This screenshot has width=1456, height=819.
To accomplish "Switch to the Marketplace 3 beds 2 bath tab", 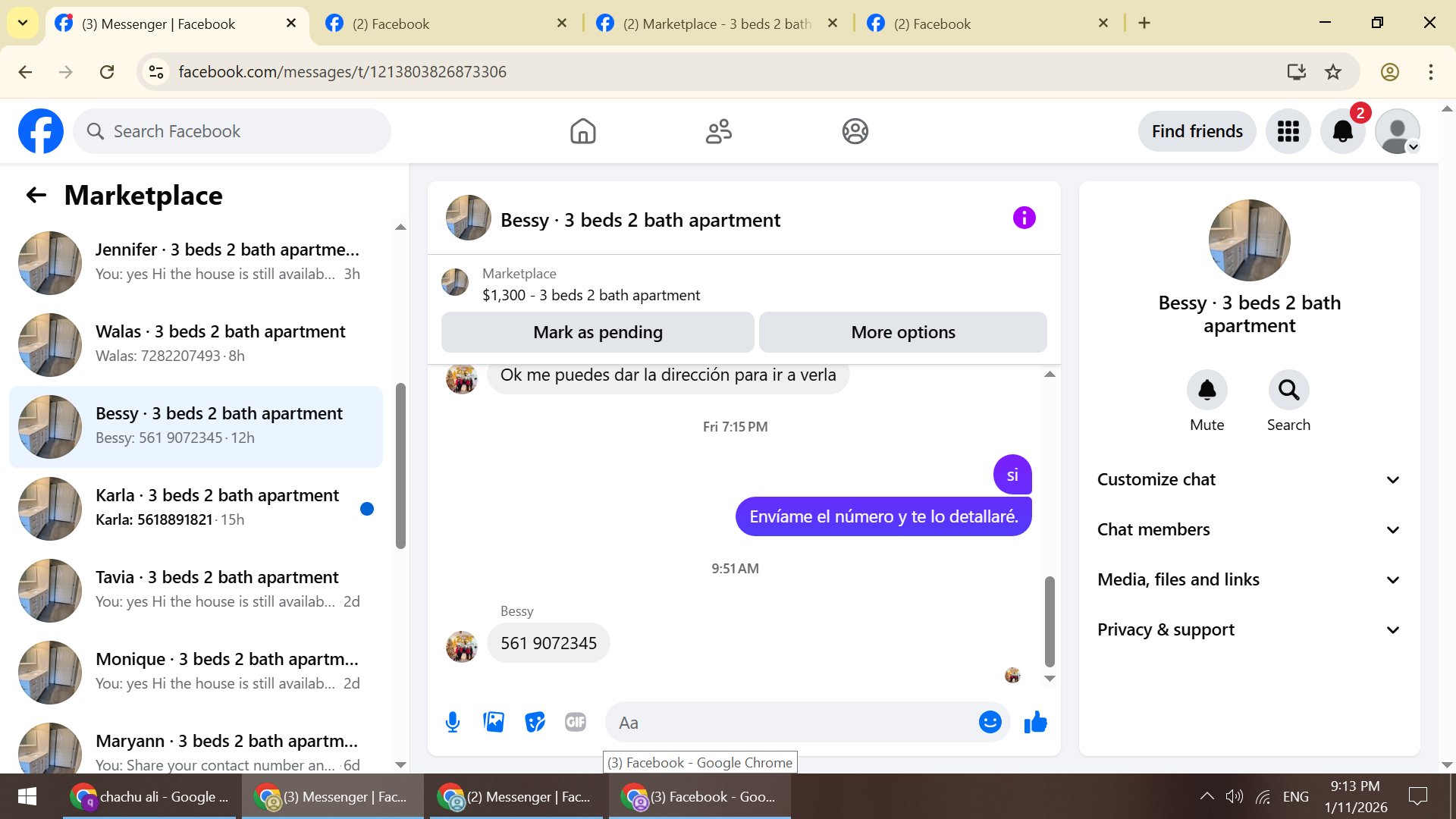I will pos(717,24).
